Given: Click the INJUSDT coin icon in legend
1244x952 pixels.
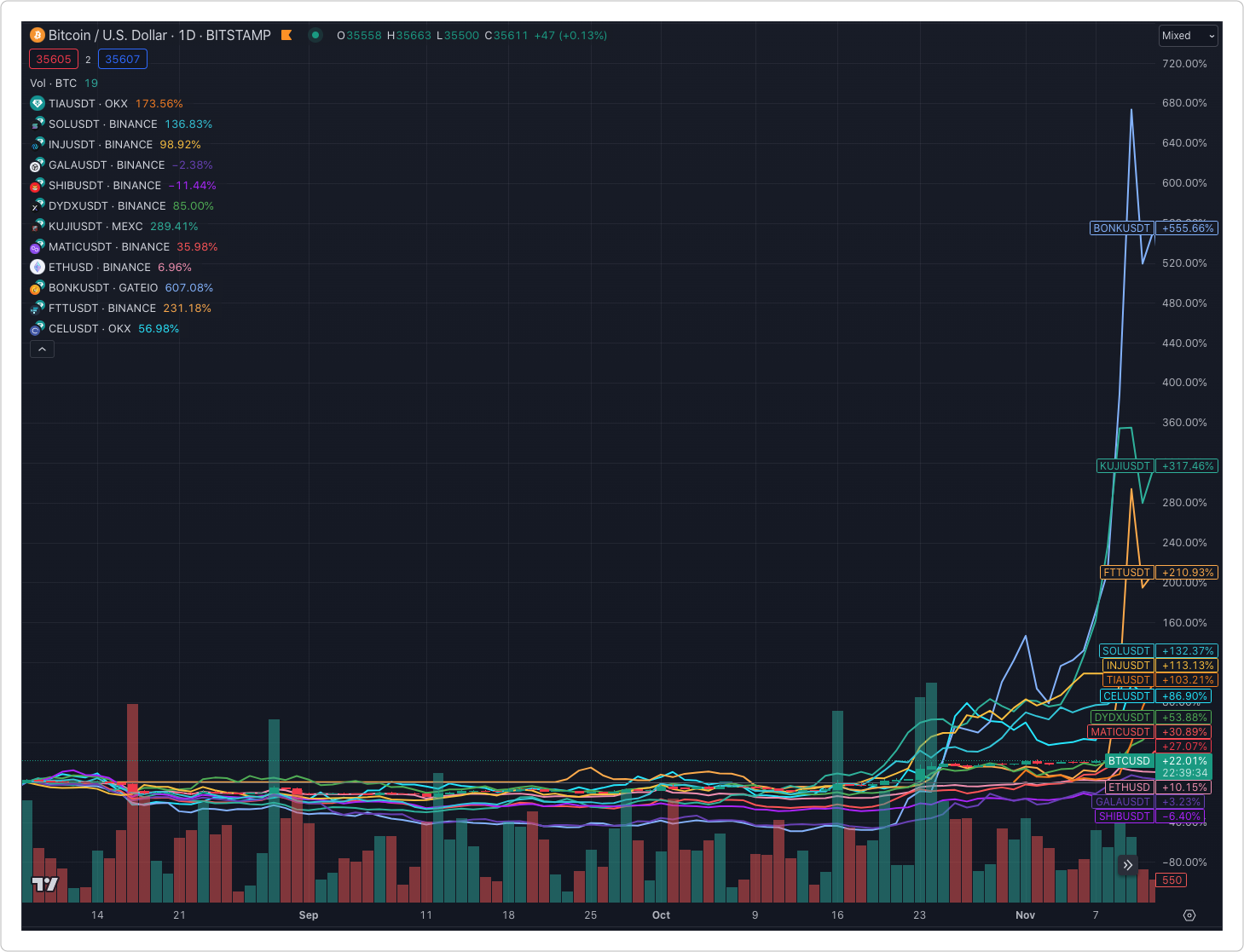Looking at the screenshot, I should click(38, 144).
